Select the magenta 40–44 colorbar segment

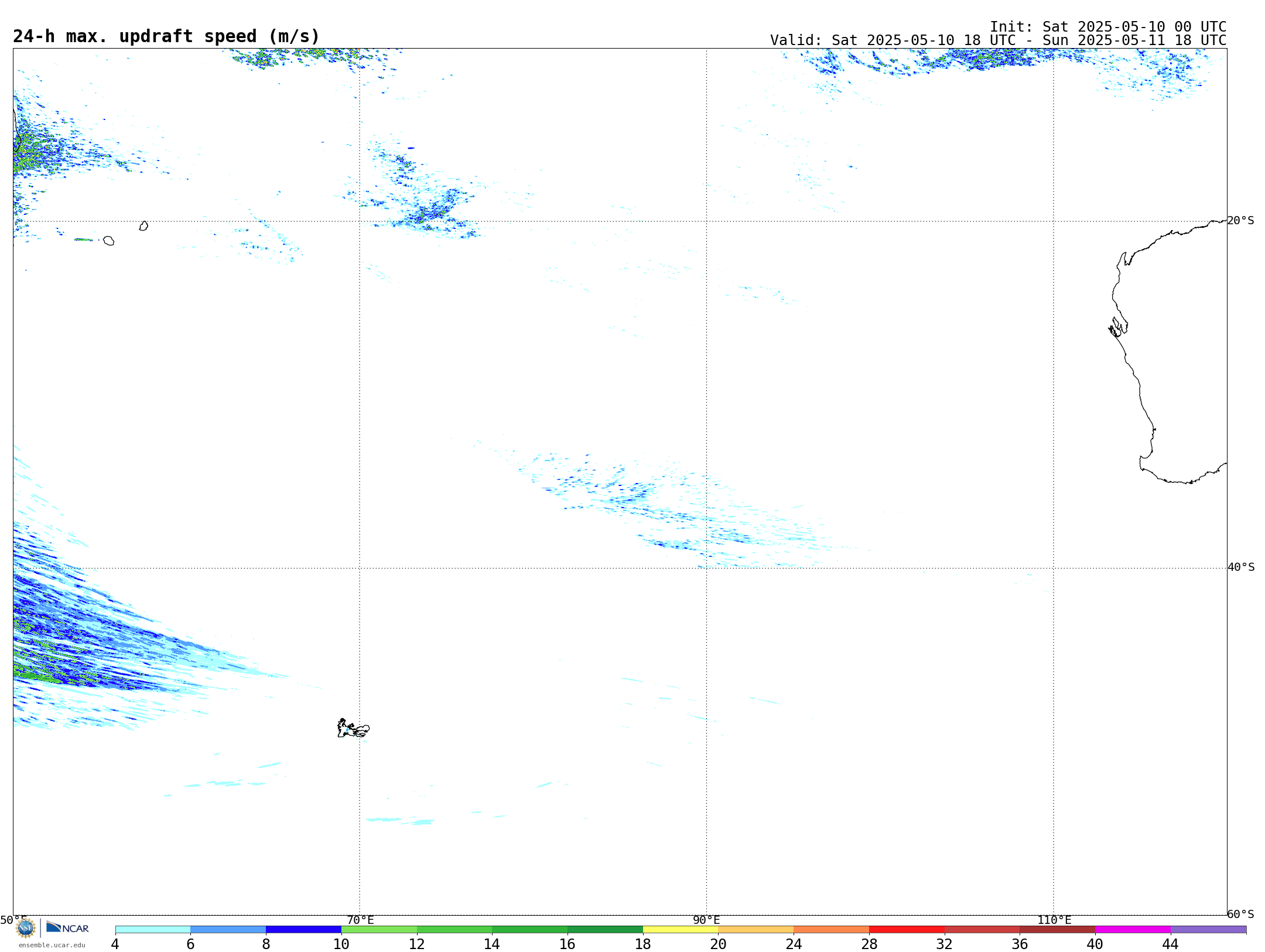(x=1133, y=929)
